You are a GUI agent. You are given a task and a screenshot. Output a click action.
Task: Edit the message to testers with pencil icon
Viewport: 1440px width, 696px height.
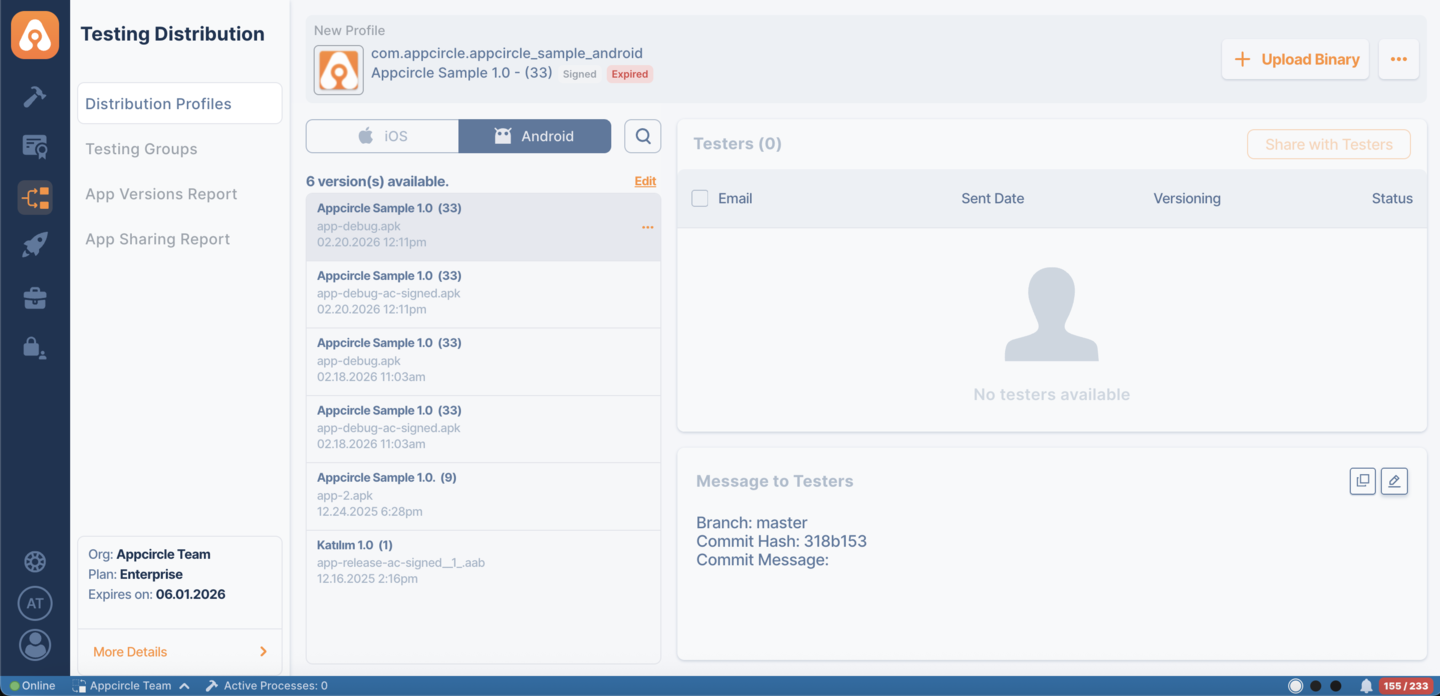pos(1394,481)
